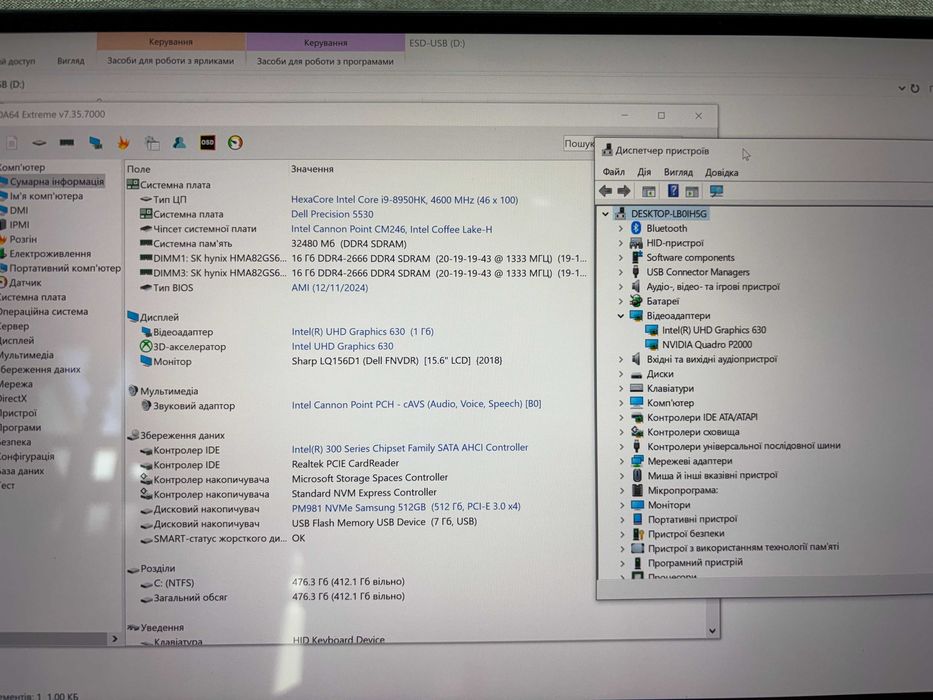Click the help question mark icon in Device Manager
This screenshot has width=933, height=700.
pyautogui.click(x=673, y=191)
